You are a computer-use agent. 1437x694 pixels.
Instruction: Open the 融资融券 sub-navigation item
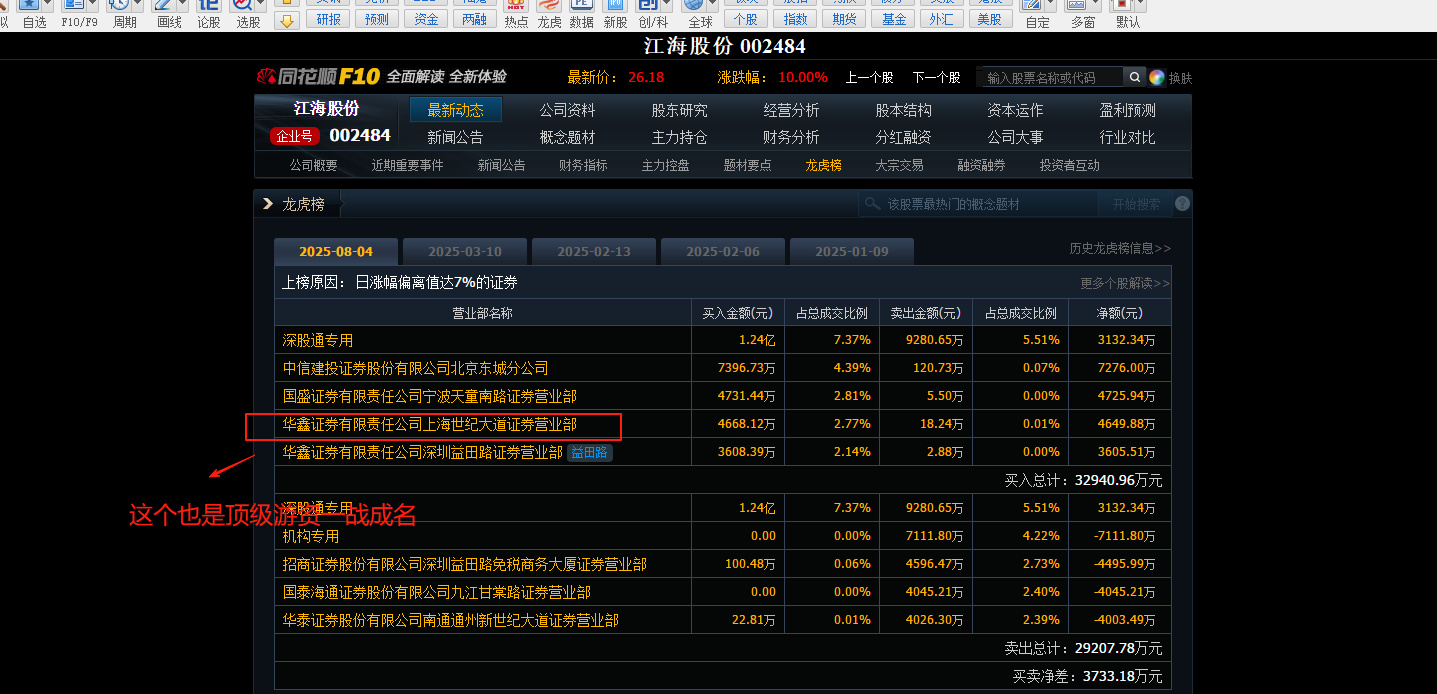click(x=981, y=165)
